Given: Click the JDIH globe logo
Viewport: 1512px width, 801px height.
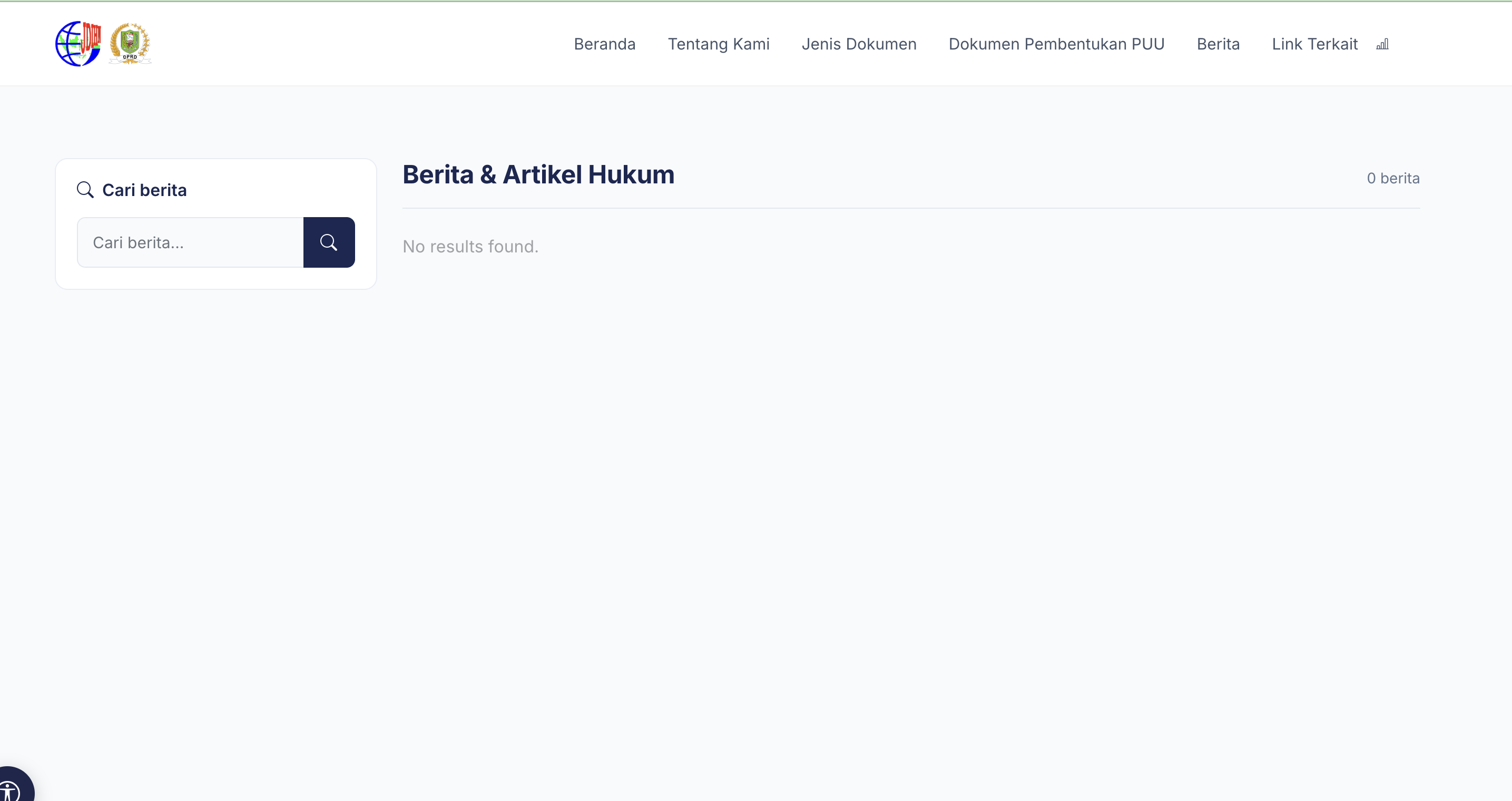Looking at the screenshot, I should click(78, 43).
